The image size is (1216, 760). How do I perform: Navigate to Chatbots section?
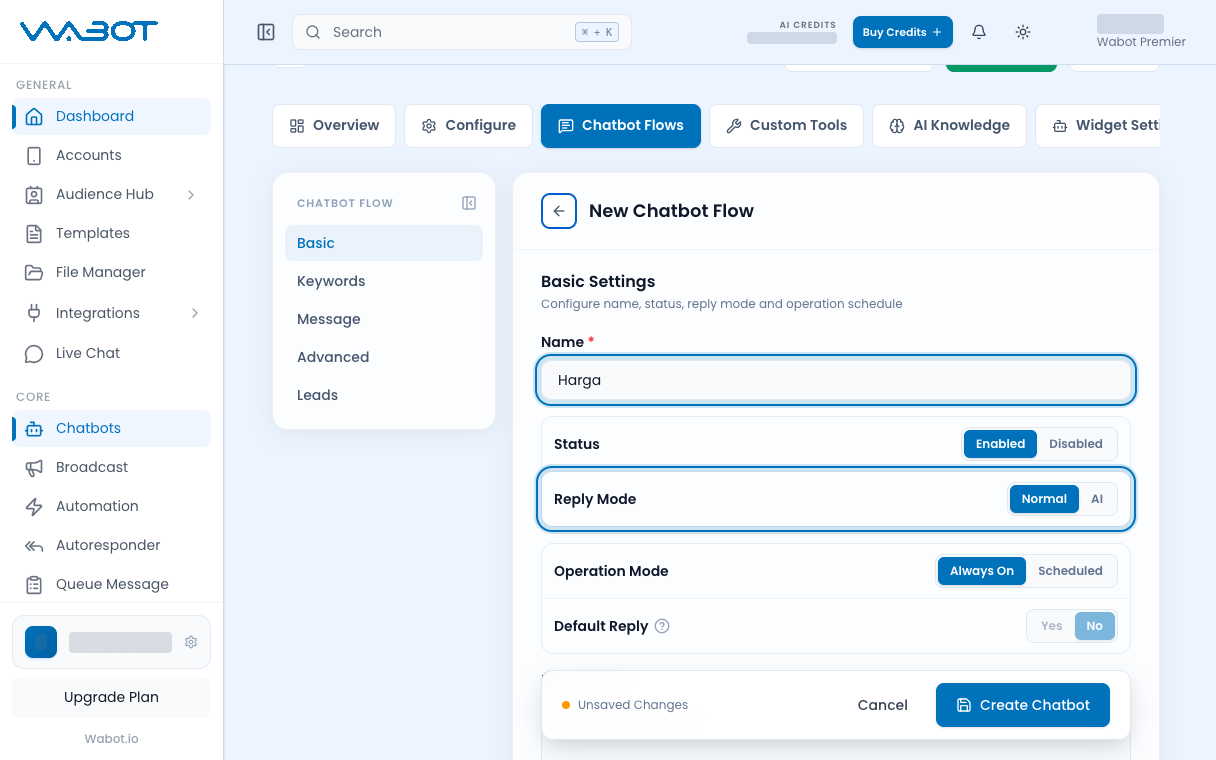coord(112,428)
